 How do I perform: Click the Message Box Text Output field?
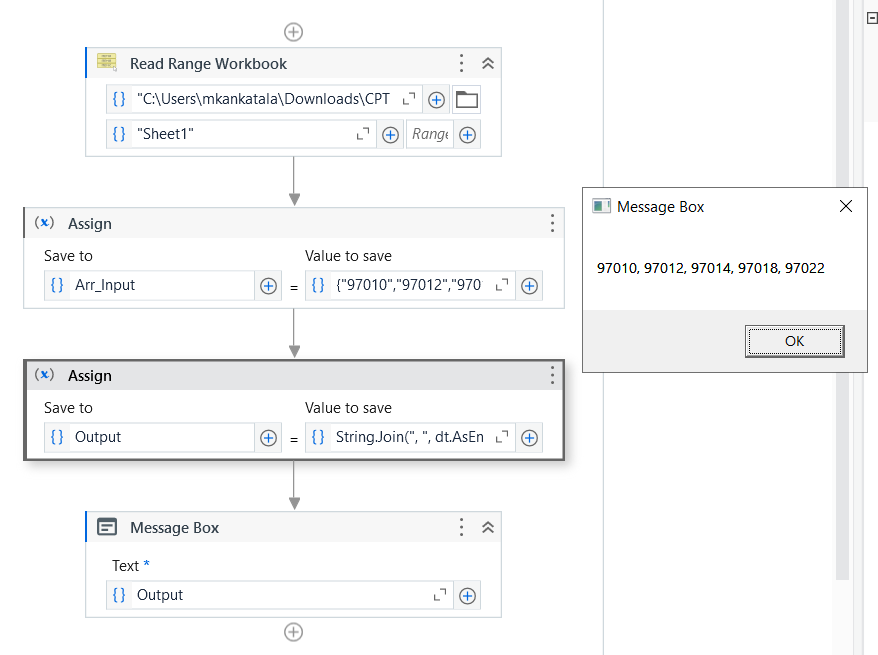click(x=280, y=595)
